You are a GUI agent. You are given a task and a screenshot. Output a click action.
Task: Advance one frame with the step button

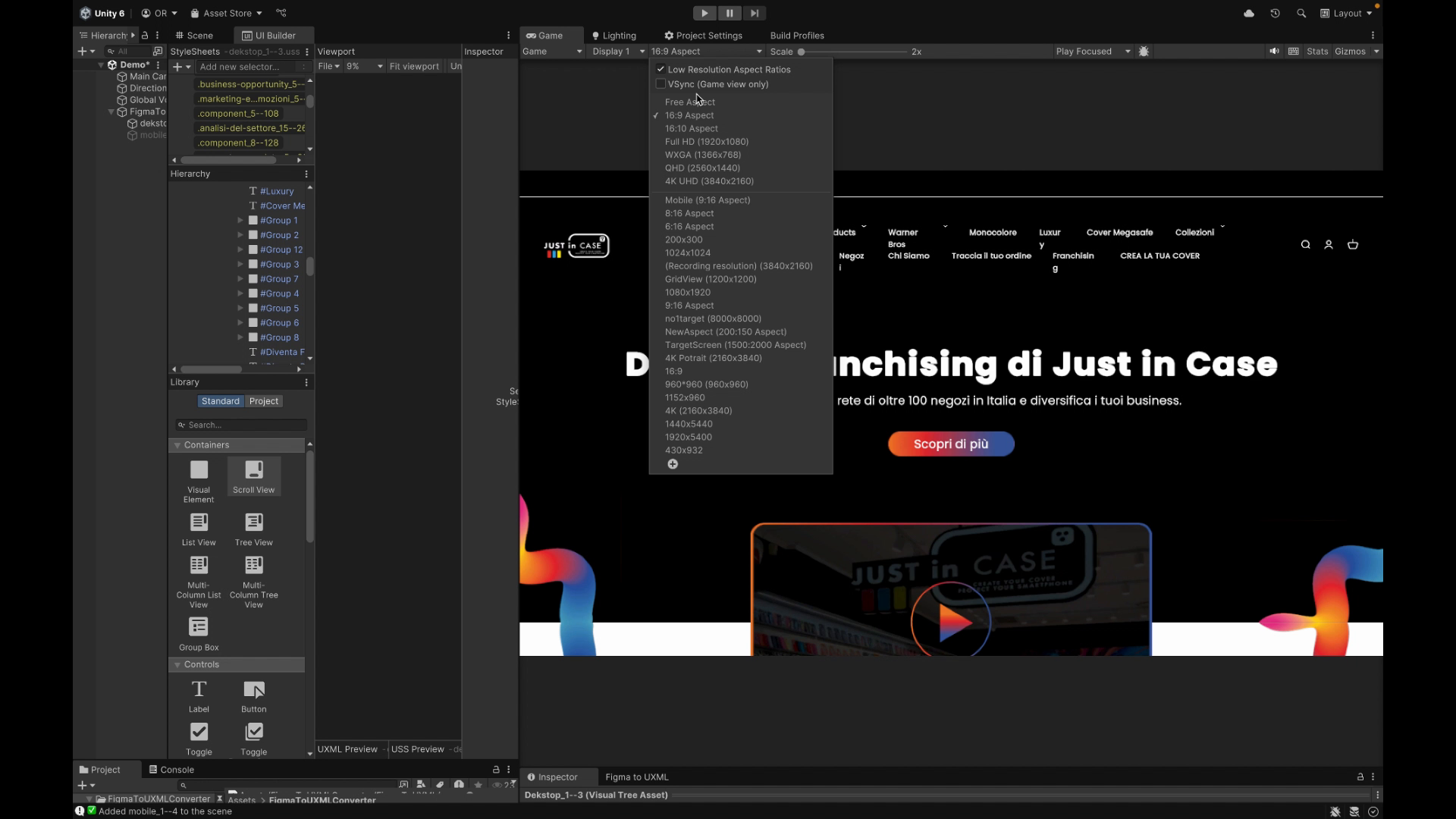[755, 13]
